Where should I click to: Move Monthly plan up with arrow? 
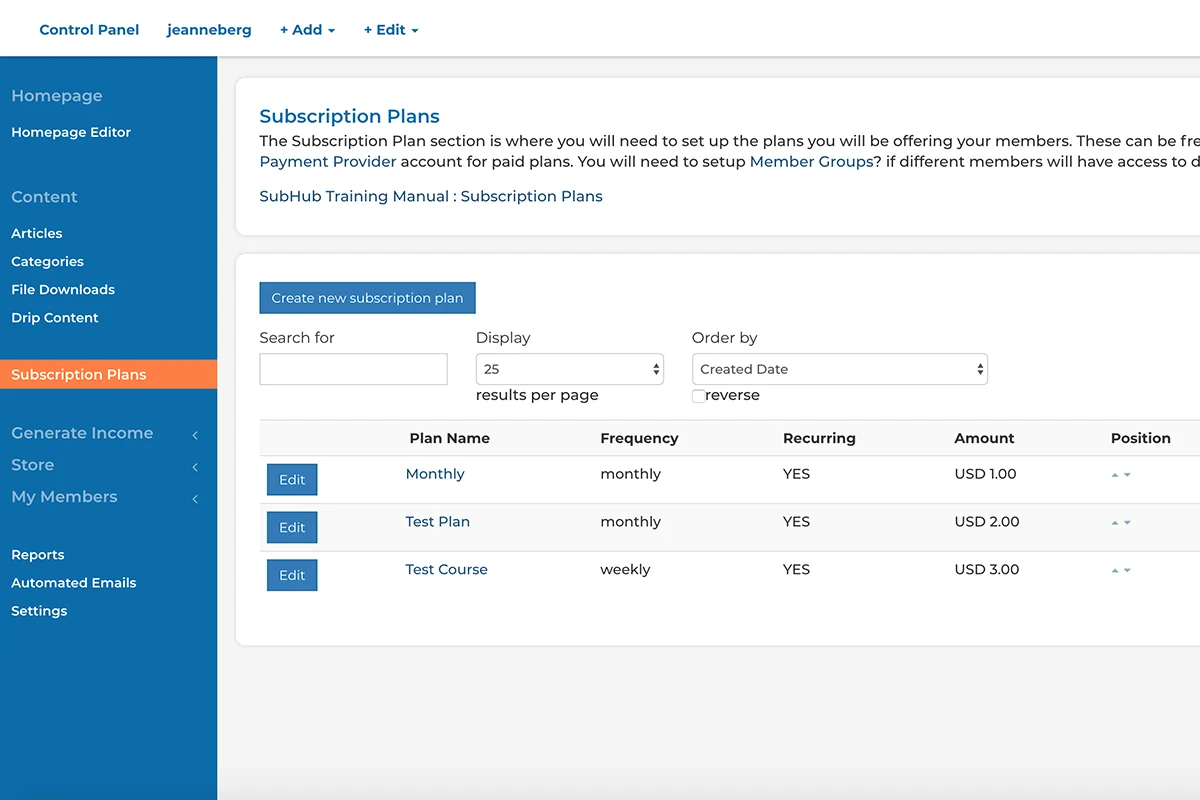(x=1115, y=475)
